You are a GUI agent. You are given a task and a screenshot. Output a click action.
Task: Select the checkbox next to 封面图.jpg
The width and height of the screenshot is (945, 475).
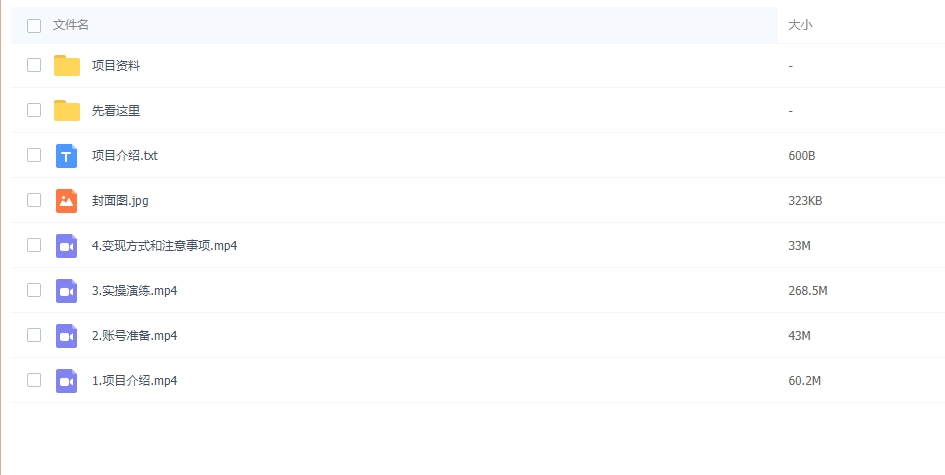[34, 200]
